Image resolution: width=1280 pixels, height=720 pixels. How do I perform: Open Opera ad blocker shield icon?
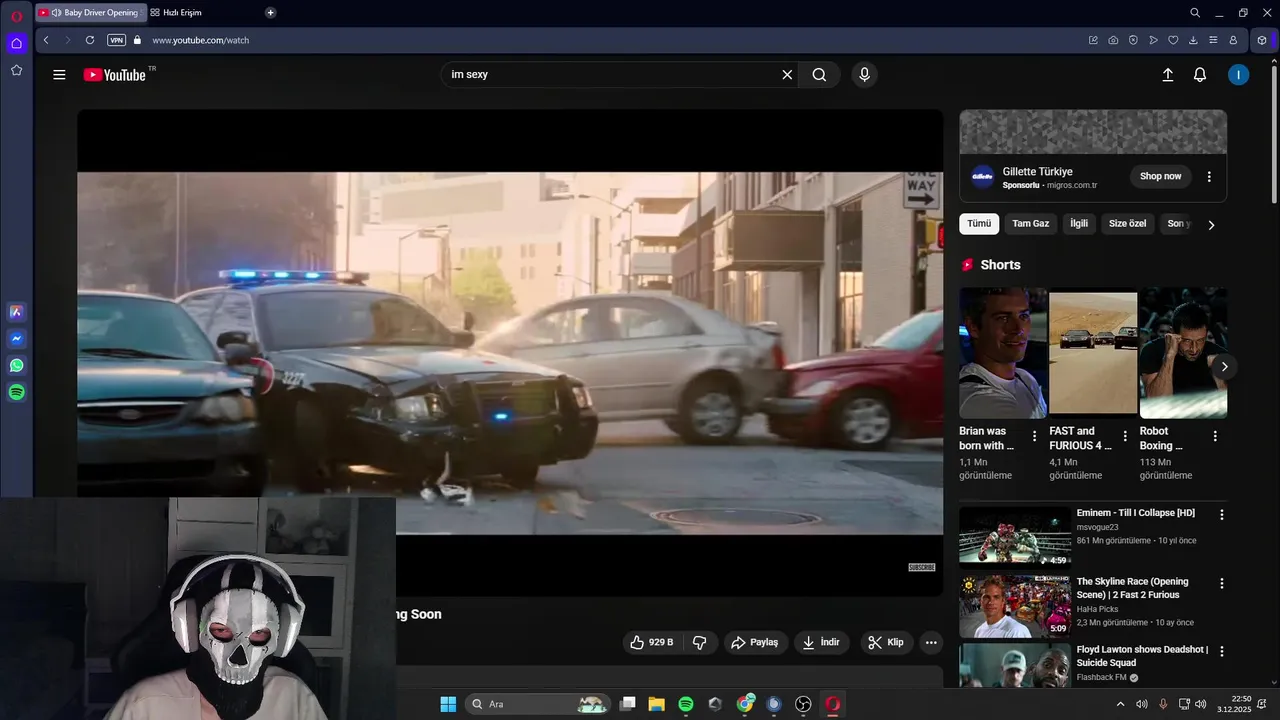tap(1133, 40)
